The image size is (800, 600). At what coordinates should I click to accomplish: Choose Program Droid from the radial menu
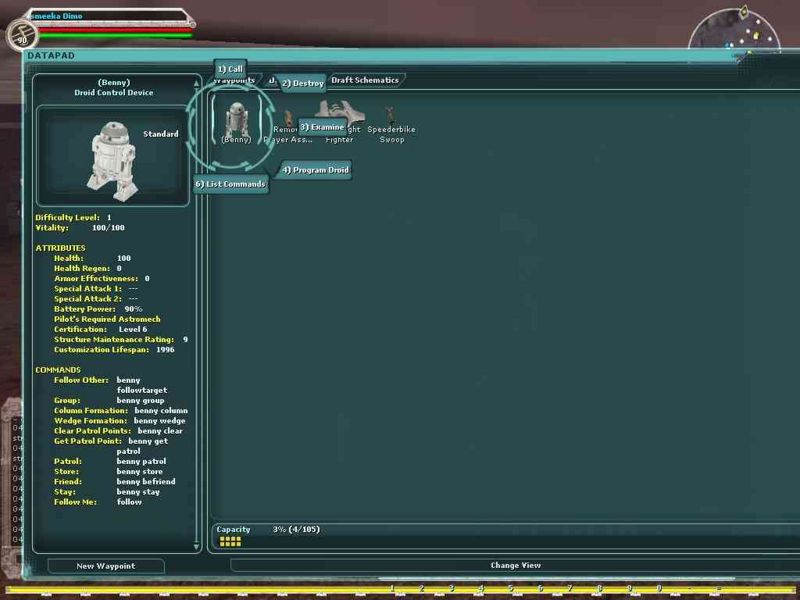315,170
